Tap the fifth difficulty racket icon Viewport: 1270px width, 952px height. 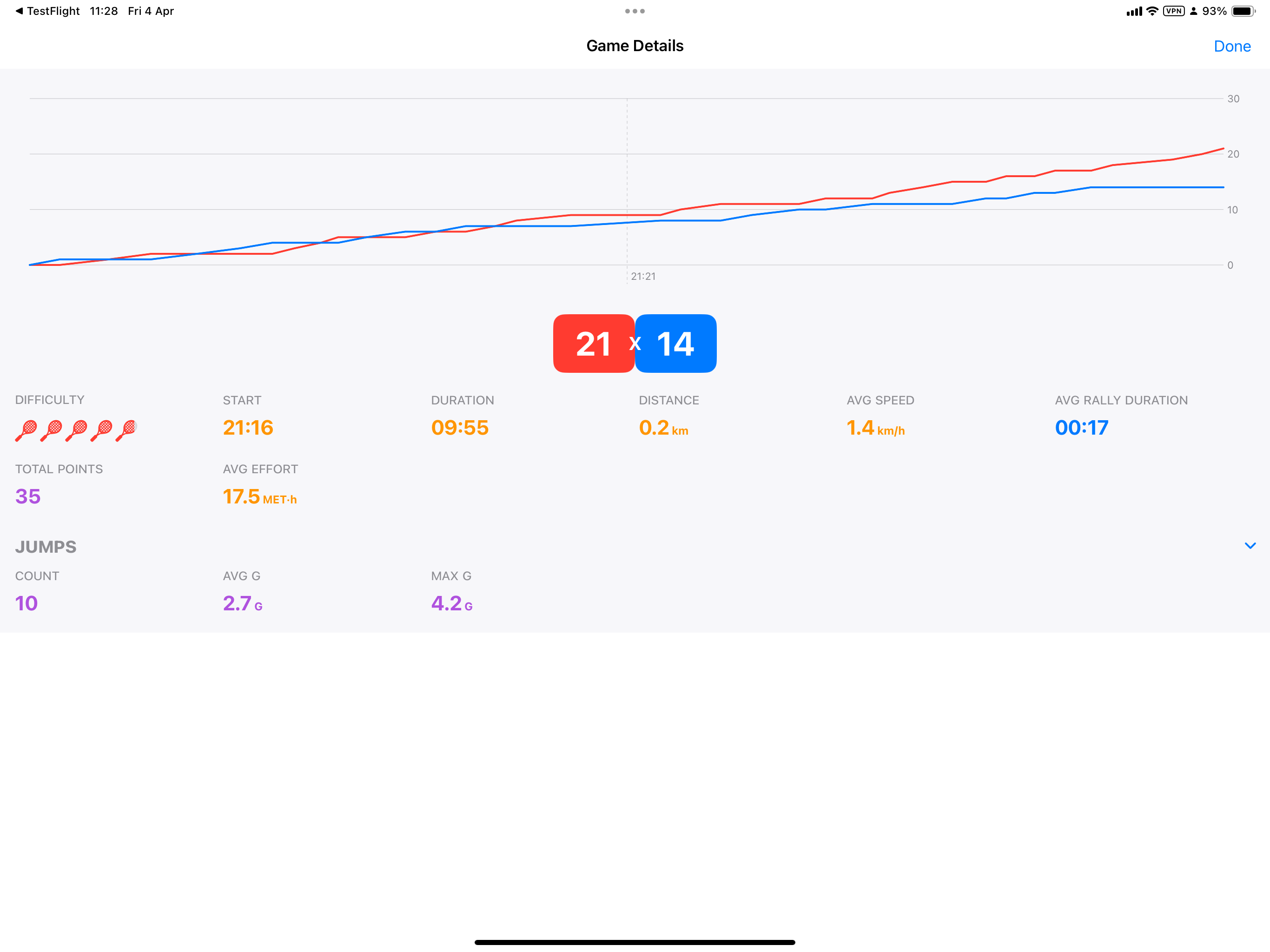point(126,430)
